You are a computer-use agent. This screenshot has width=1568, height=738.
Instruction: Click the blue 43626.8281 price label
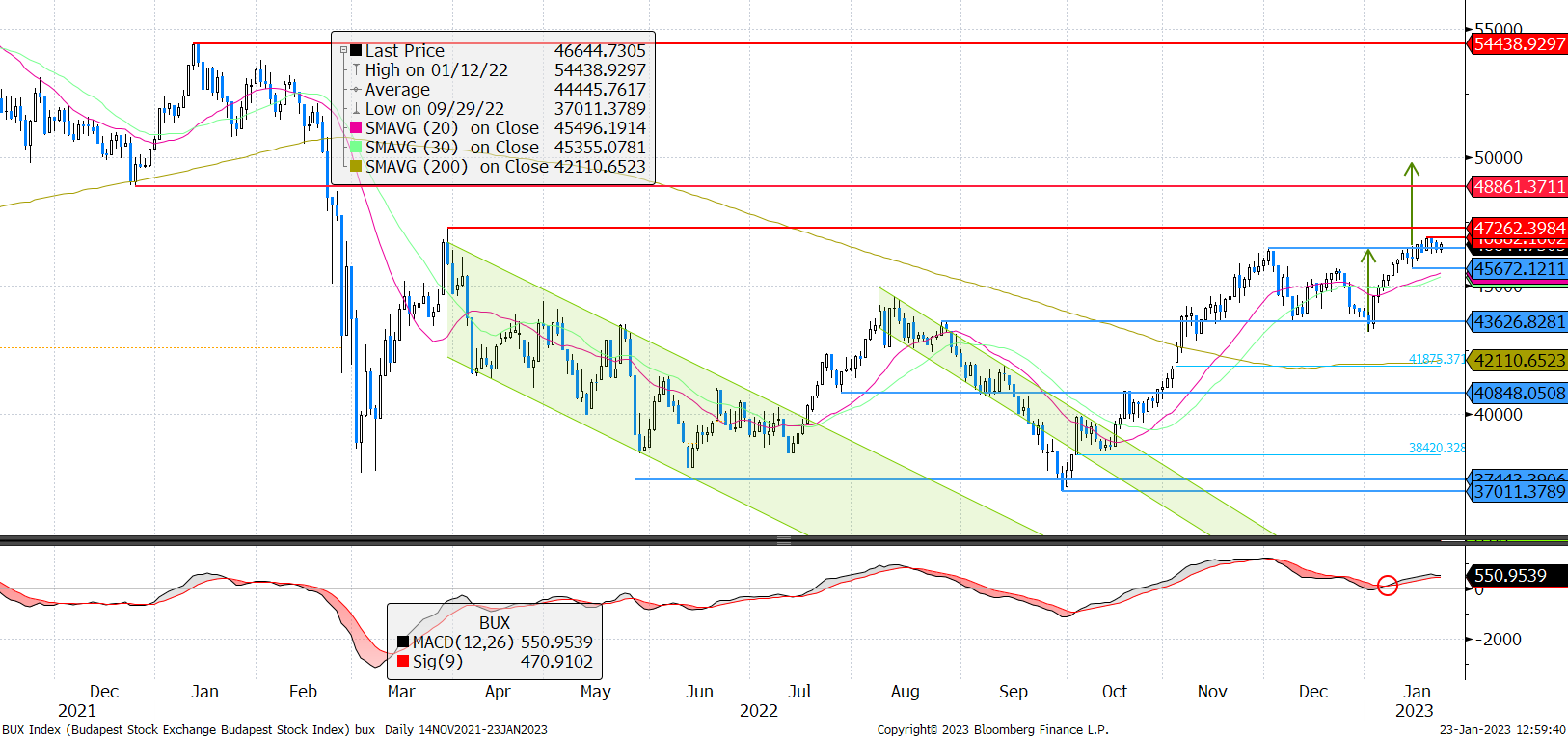[1519, 321]
